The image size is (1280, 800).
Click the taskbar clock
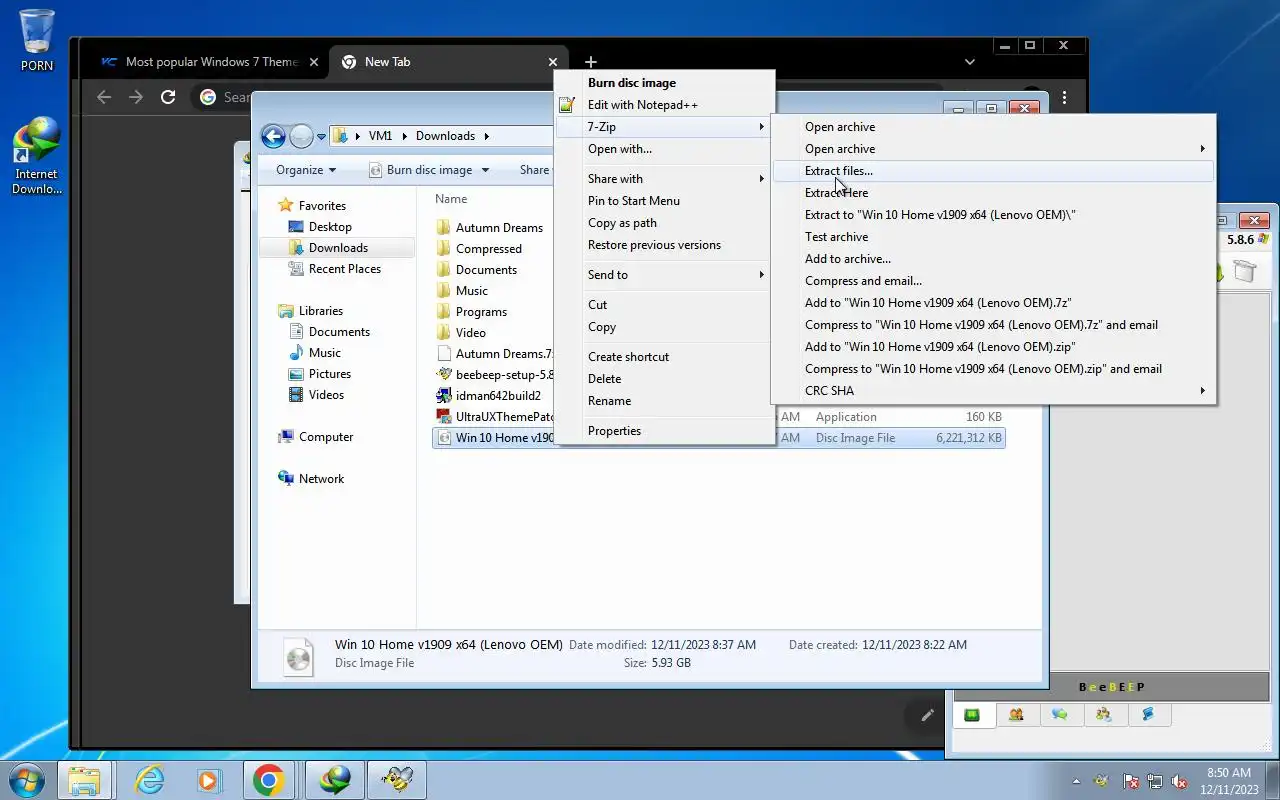pyautogui.click(x=1229, y=781)
